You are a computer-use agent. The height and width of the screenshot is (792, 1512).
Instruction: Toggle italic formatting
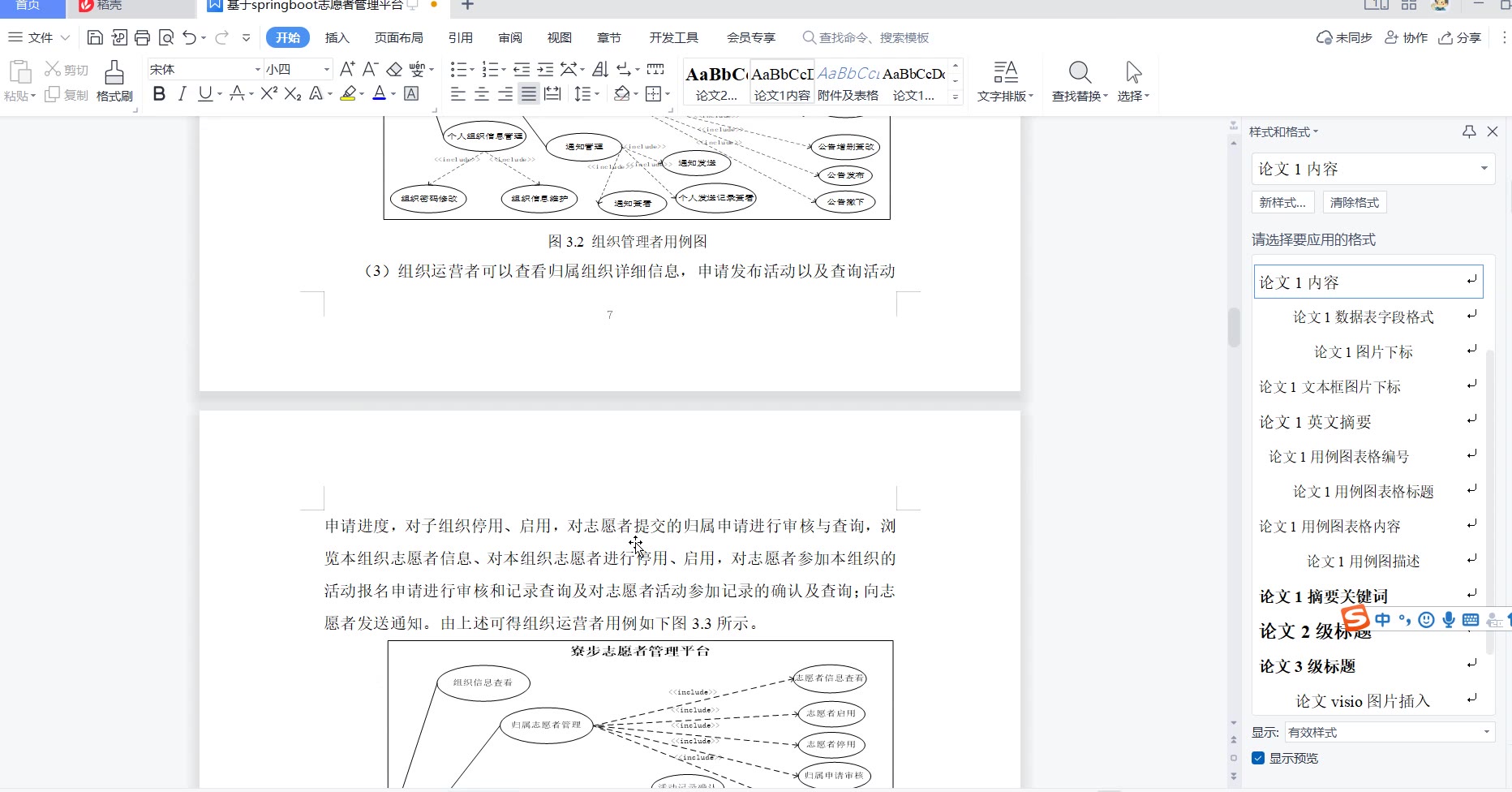point(182,94)
